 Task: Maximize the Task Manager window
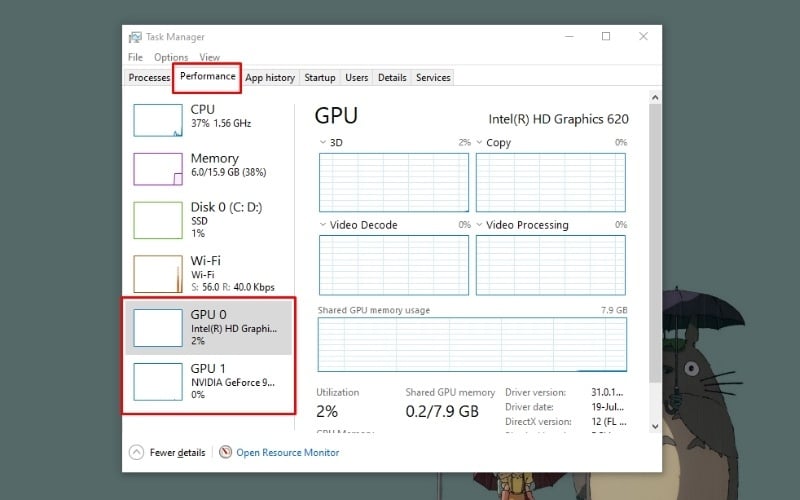[x=606, y=36]
